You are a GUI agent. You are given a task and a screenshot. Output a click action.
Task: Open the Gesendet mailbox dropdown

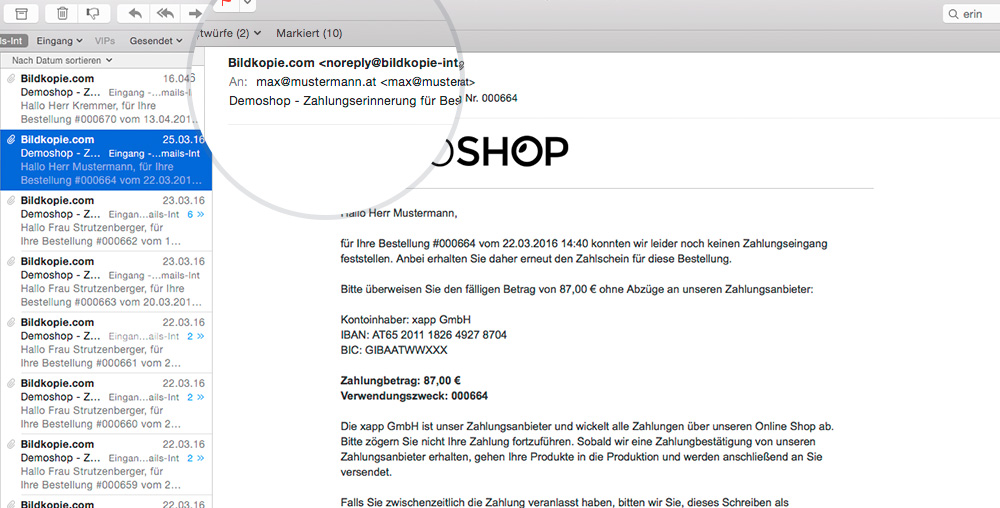[156, 41]
